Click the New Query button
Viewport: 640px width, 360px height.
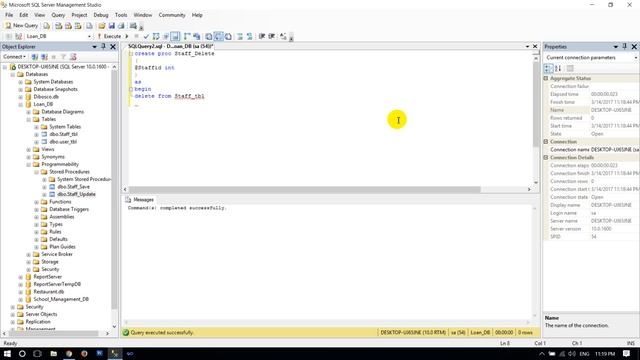[x=21, y=25]
